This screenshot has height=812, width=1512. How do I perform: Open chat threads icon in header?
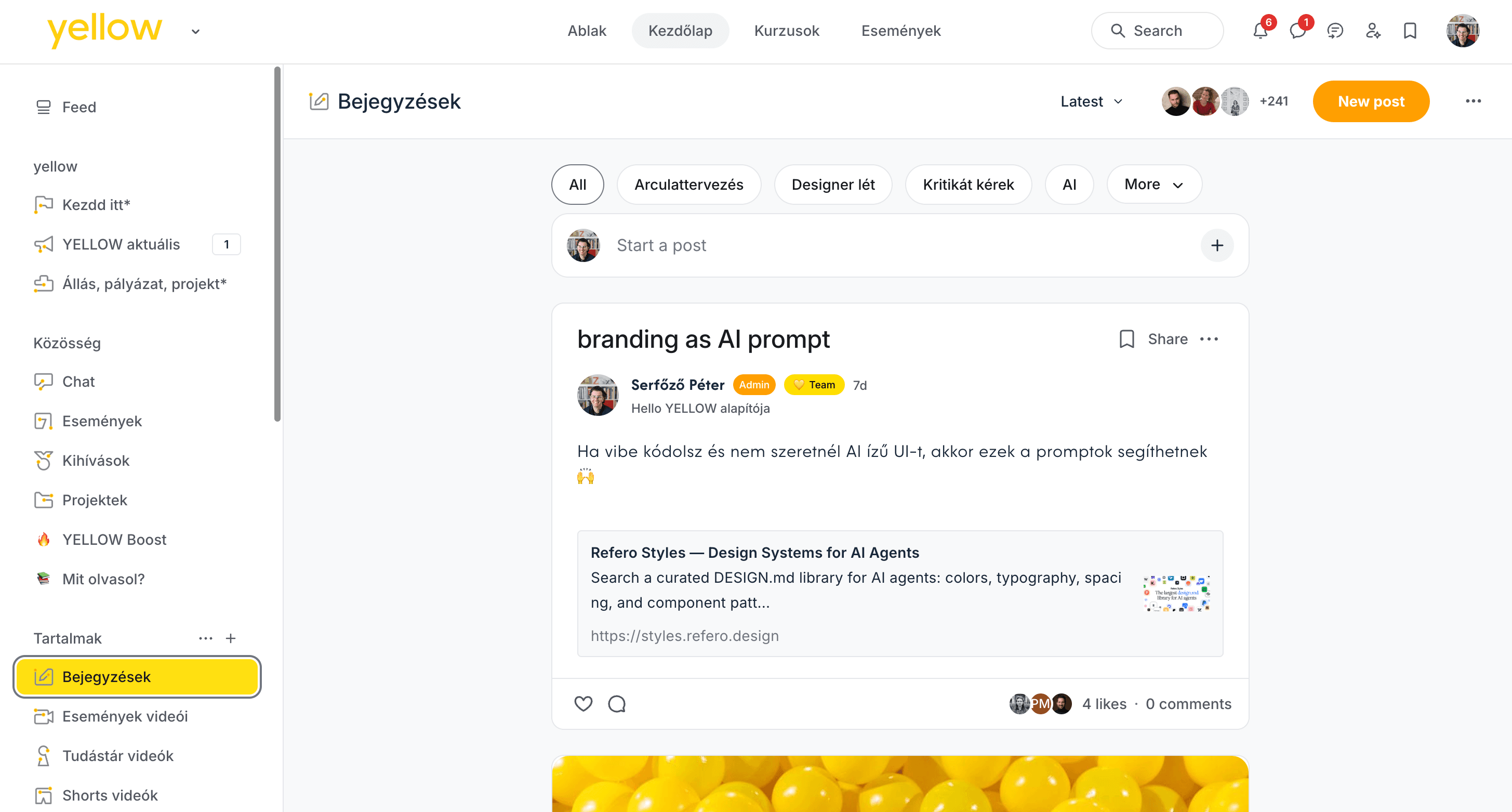1335,31
